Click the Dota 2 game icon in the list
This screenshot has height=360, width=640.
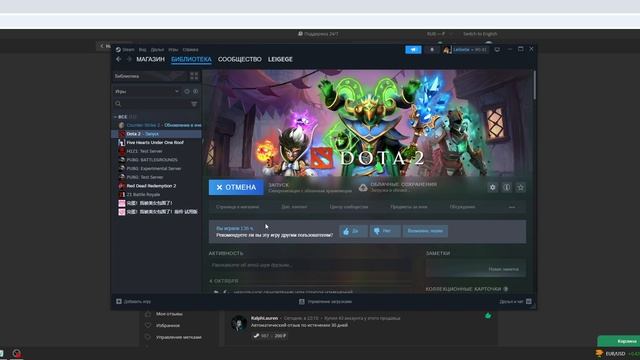pyautogui.click(x=122, y=134)
